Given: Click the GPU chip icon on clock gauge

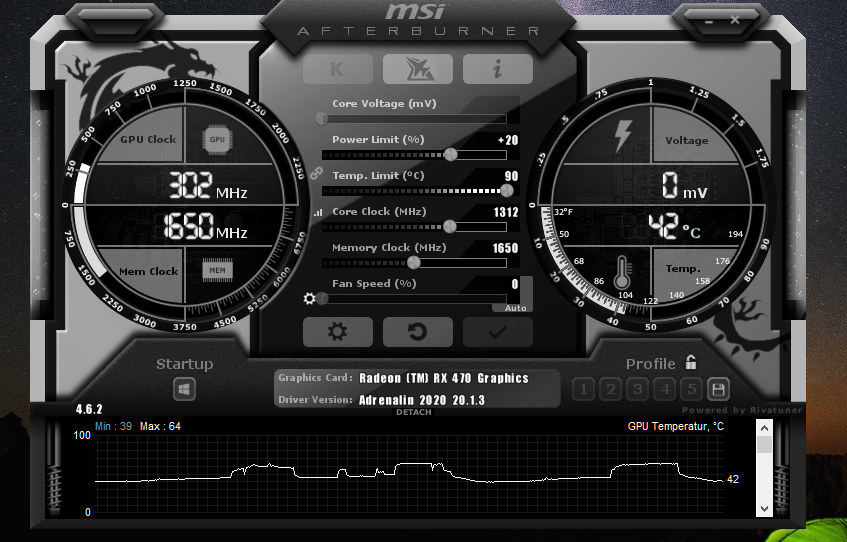Looking at the screenshot, I should [217, 139].
